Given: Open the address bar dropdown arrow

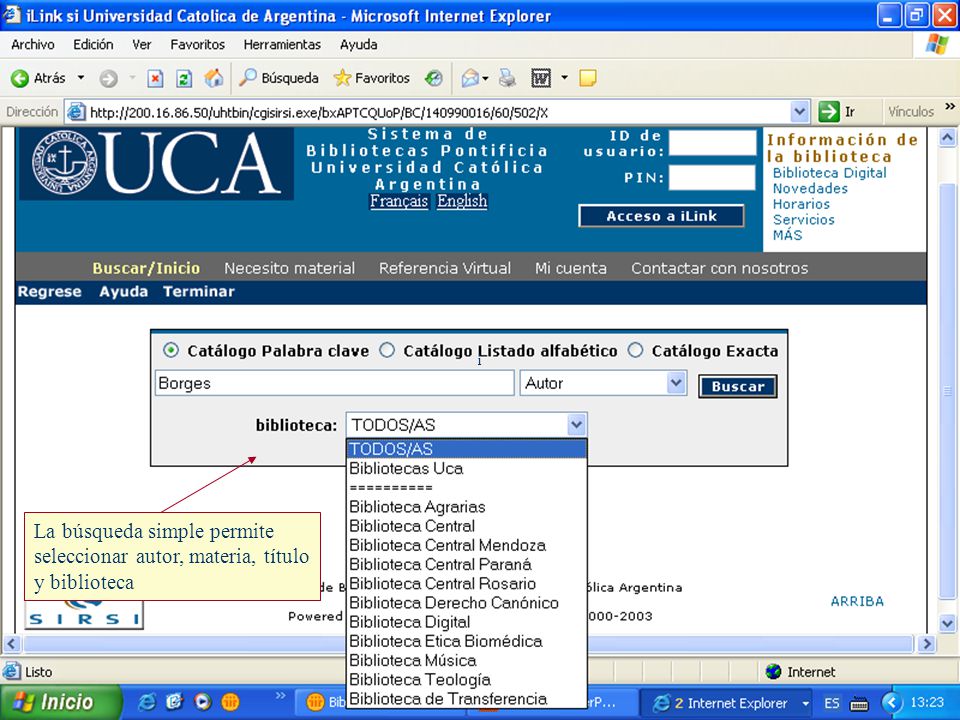Looking at the screenshot, I should (x=799, y=111).
